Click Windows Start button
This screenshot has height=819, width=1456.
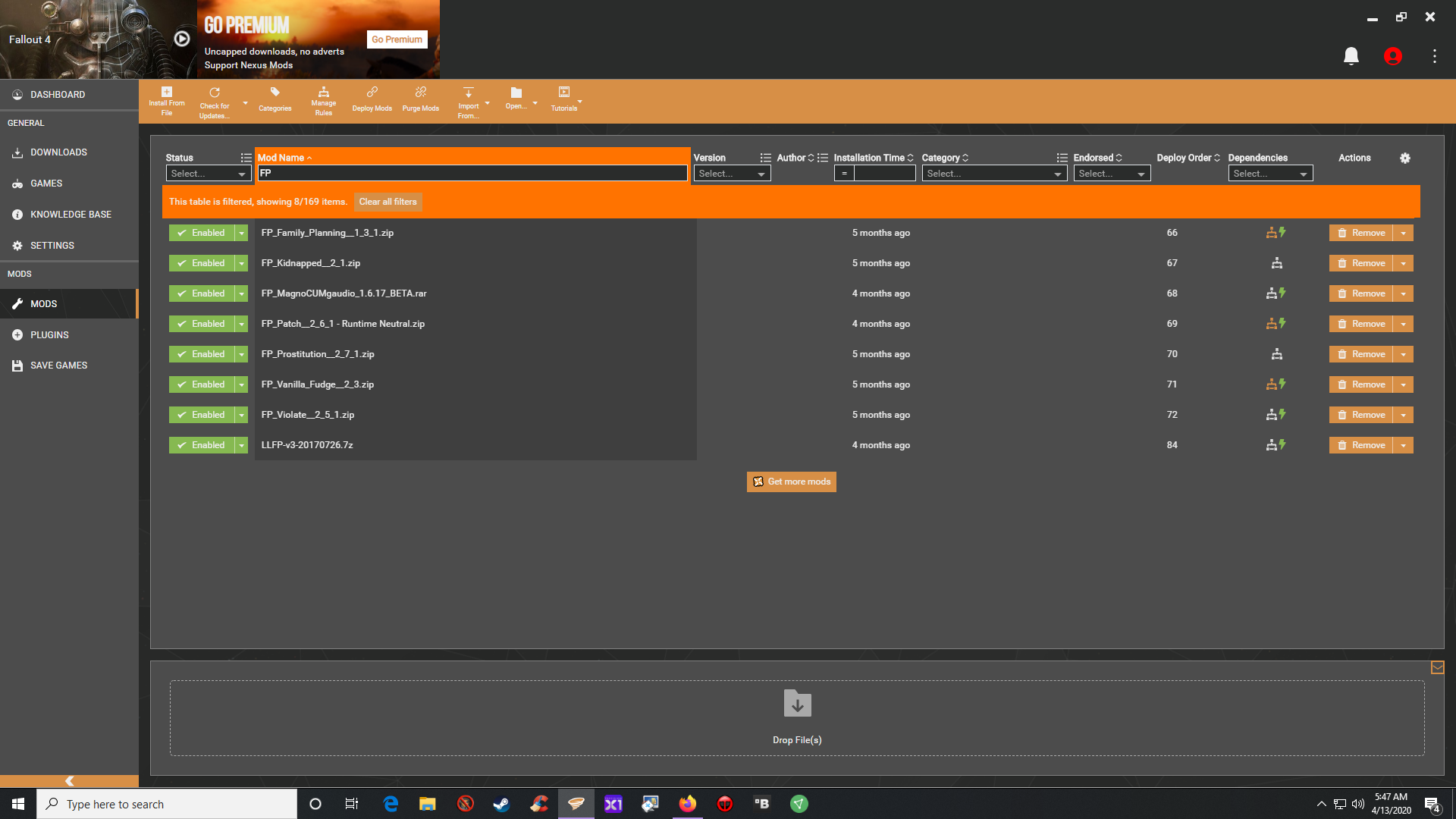pos(18,804)
